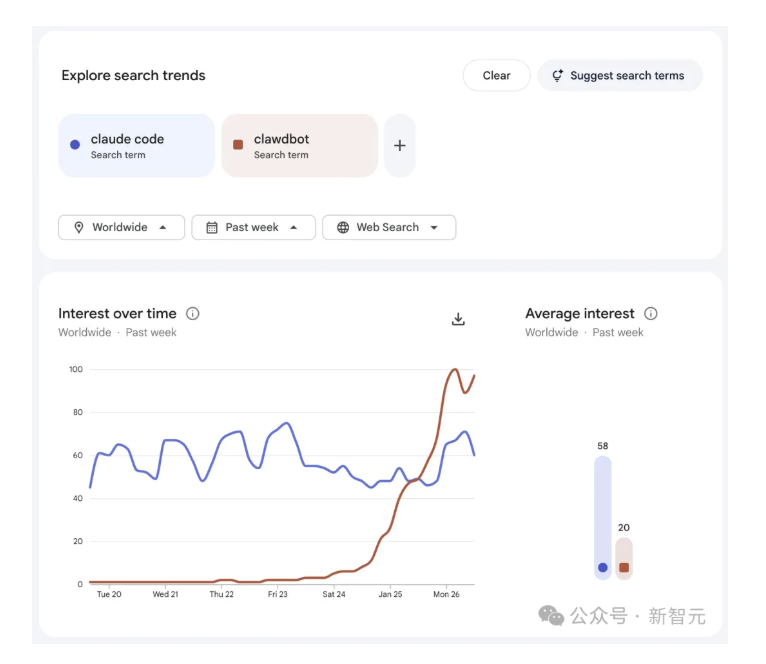Click the clawdbot average interest bar

pyautogui.click(x=624, y=558)
